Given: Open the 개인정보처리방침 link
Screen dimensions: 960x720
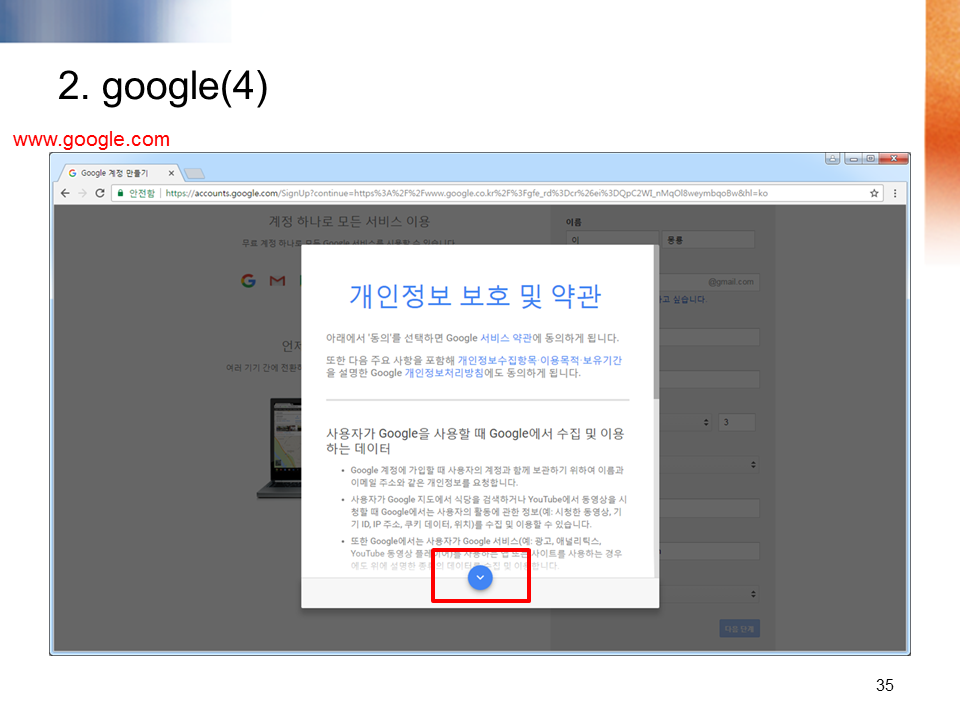Looking at the screenshot, I should (x=444, y=373).
